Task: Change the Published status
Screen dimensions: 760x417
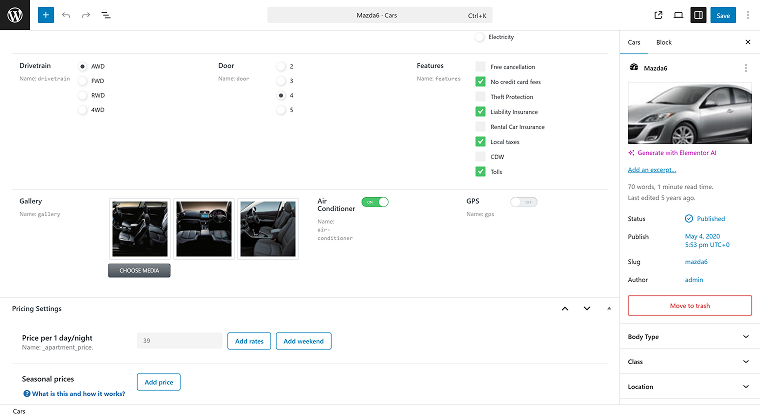Action: [x=711, y=219]
